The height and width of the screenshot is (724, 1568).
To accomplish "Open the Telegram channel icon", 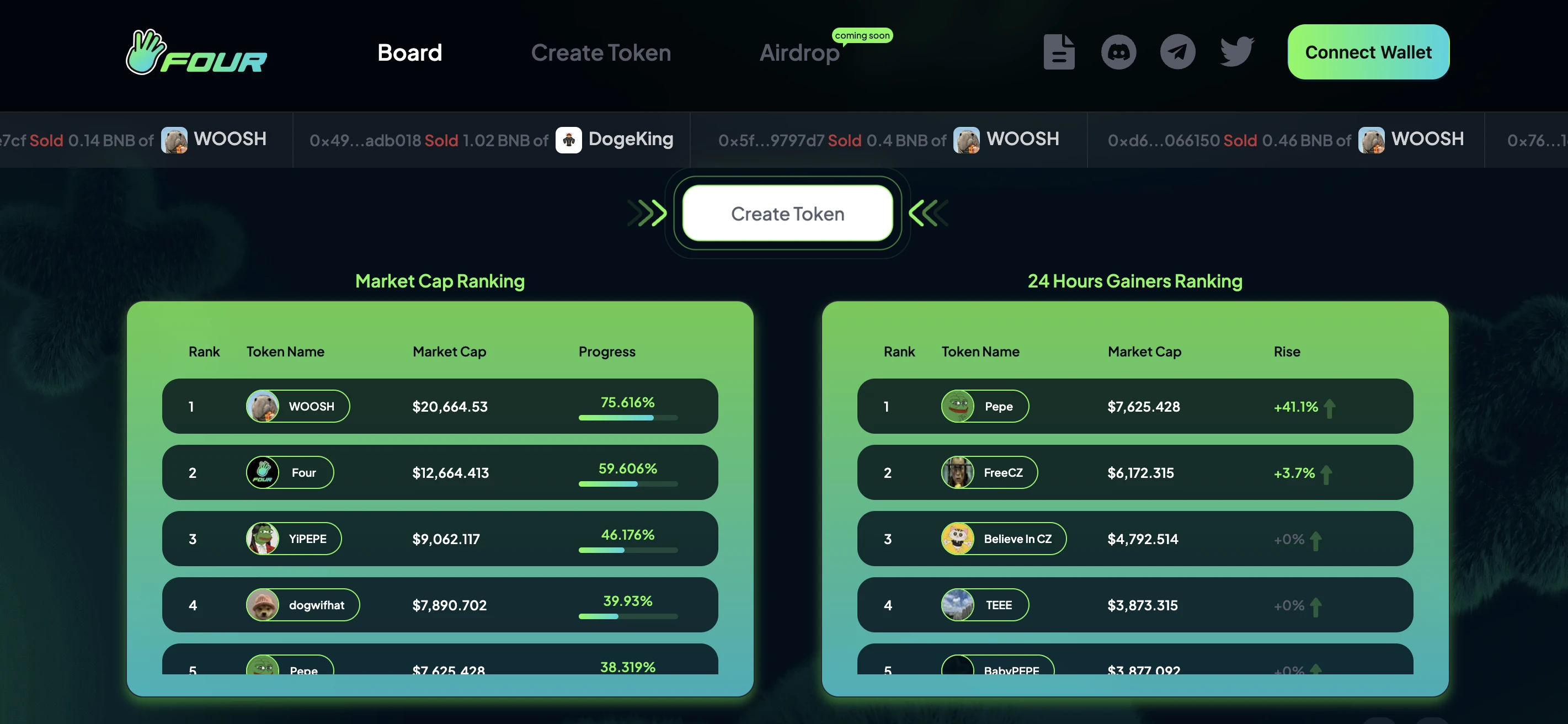I will [1177, 51].
